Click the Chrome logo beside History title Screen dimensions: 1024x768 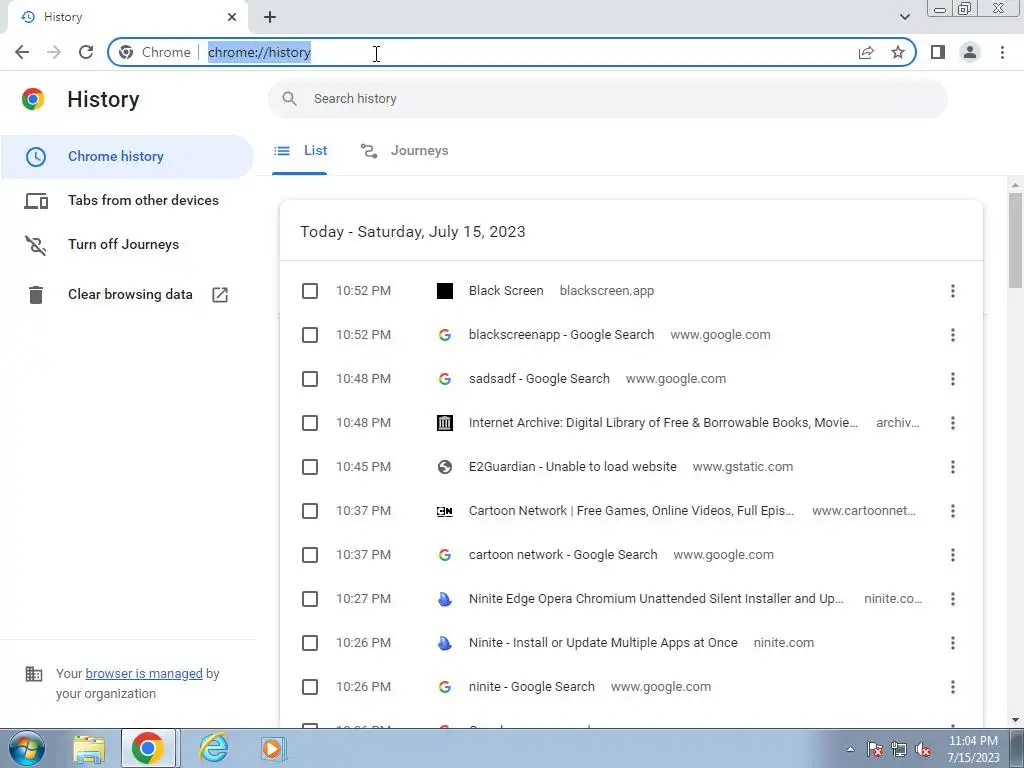pyautogui.click(x=33, y=99)
